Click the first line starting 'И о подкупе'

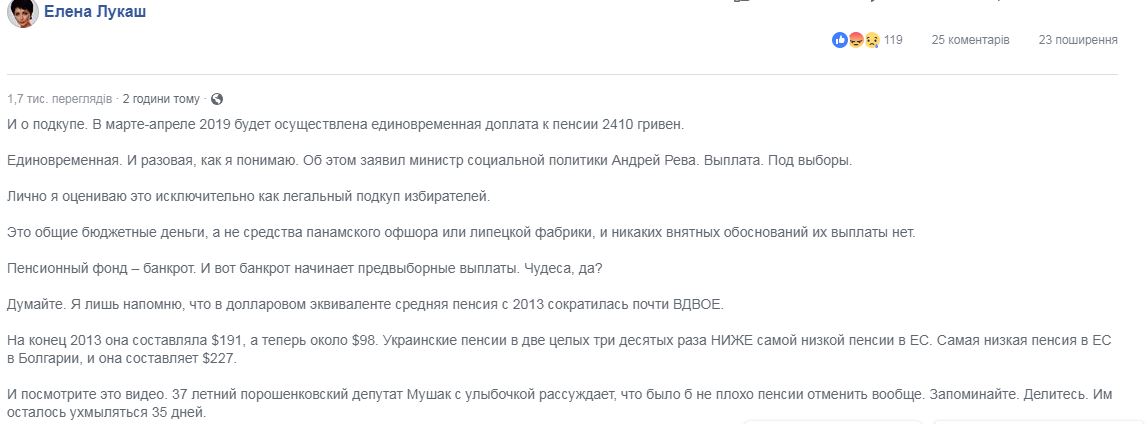[344, 125]
